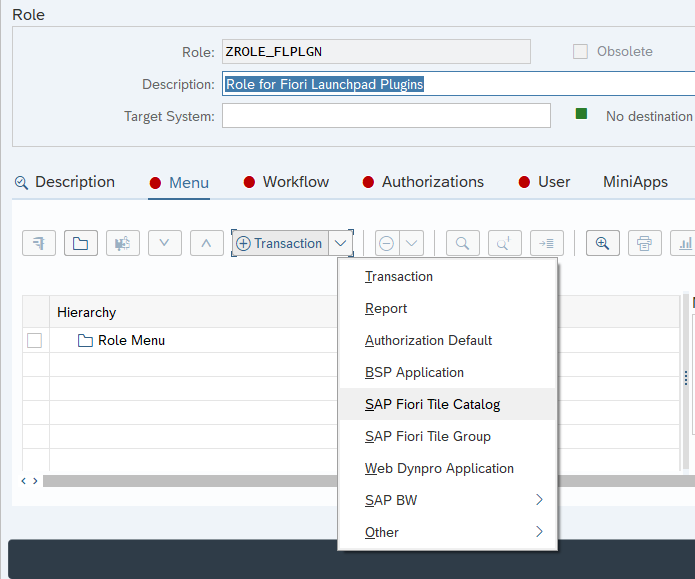Image resolution: width=695 pixels, height=579 pixels.
Task: Select SAP Fiori Tile Catalog menu entry
Action: pos(432,404)
